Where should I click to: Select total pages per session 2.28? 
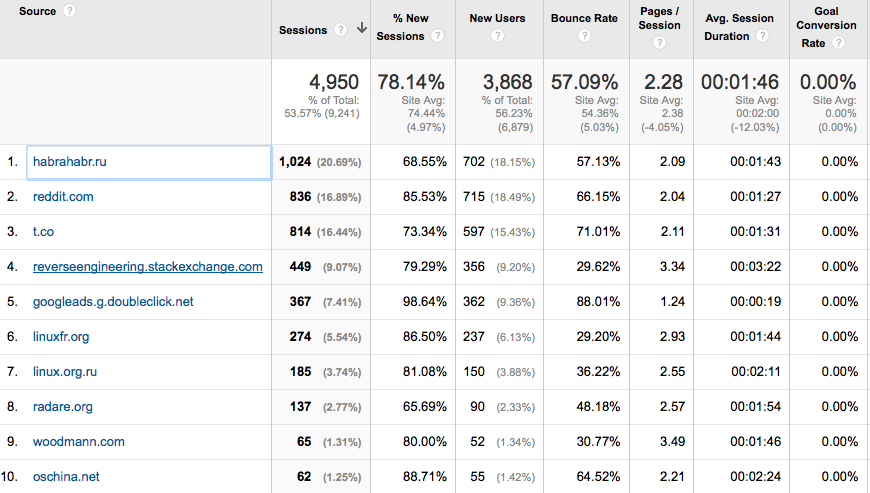tap(663, 82)
